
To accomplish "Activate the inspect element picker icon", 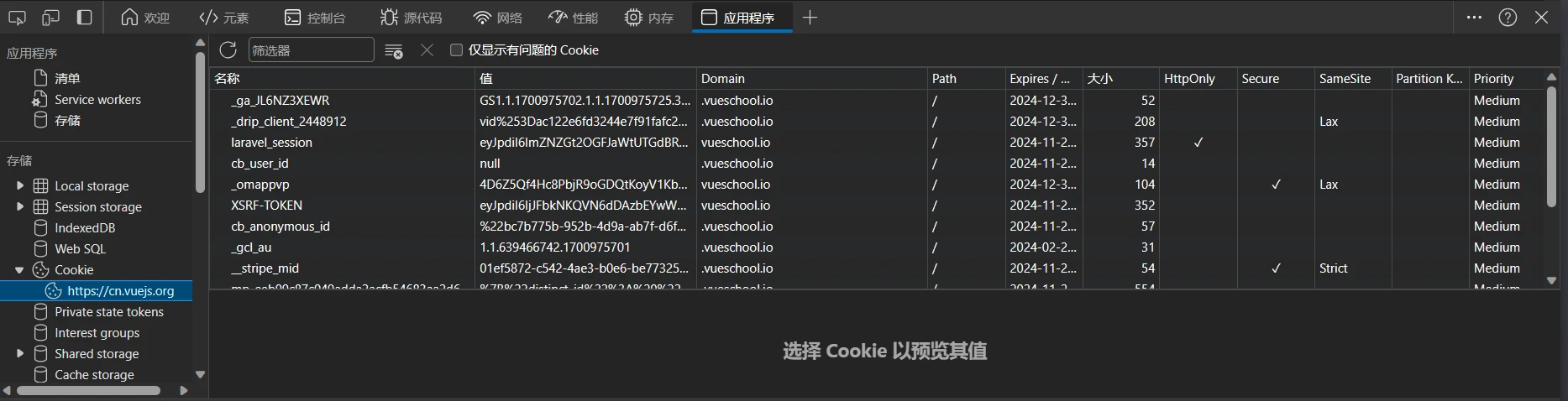I will tap(17, 18).
